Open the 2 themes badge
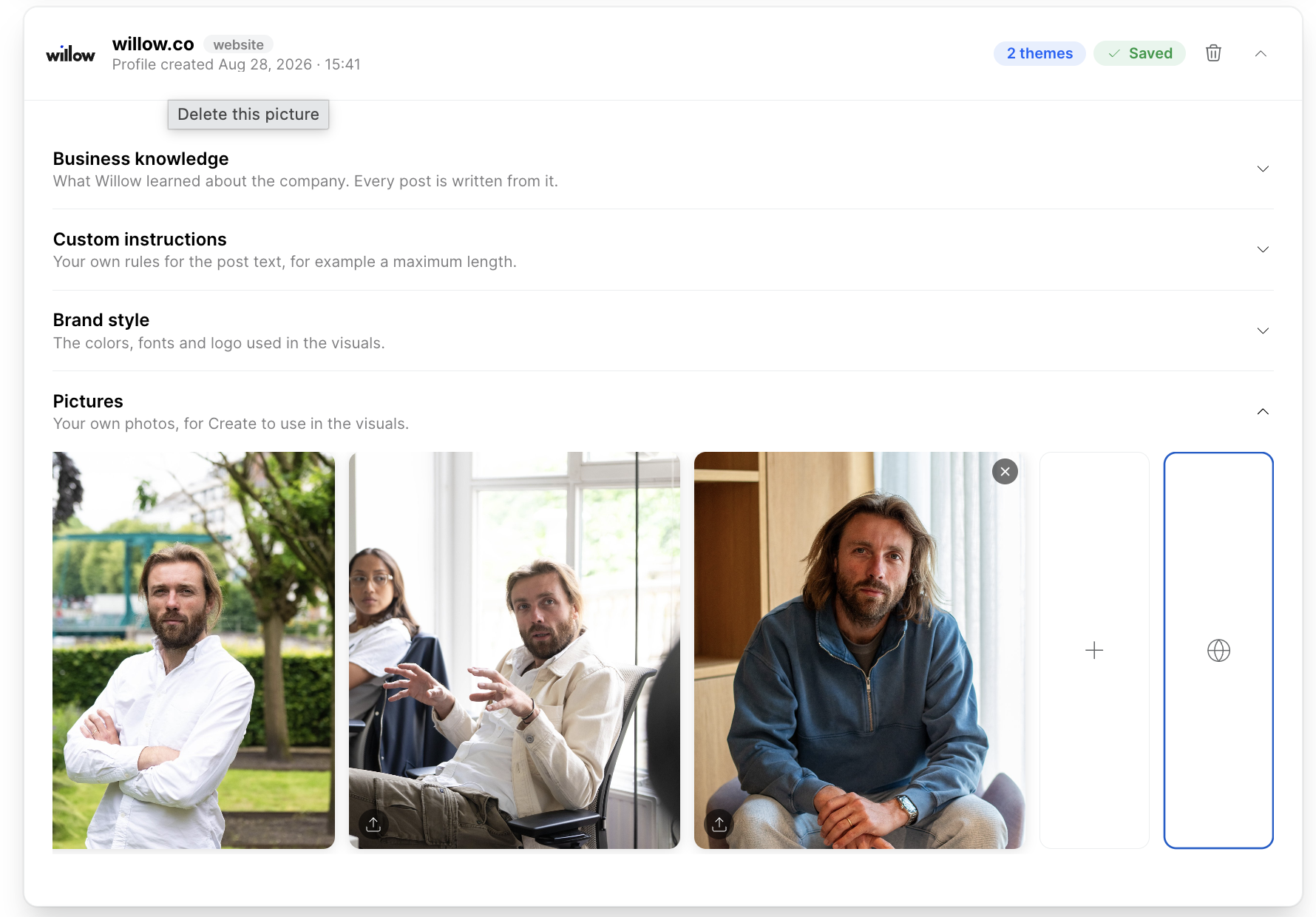1316x917 pixels. tap(1039, 53)
